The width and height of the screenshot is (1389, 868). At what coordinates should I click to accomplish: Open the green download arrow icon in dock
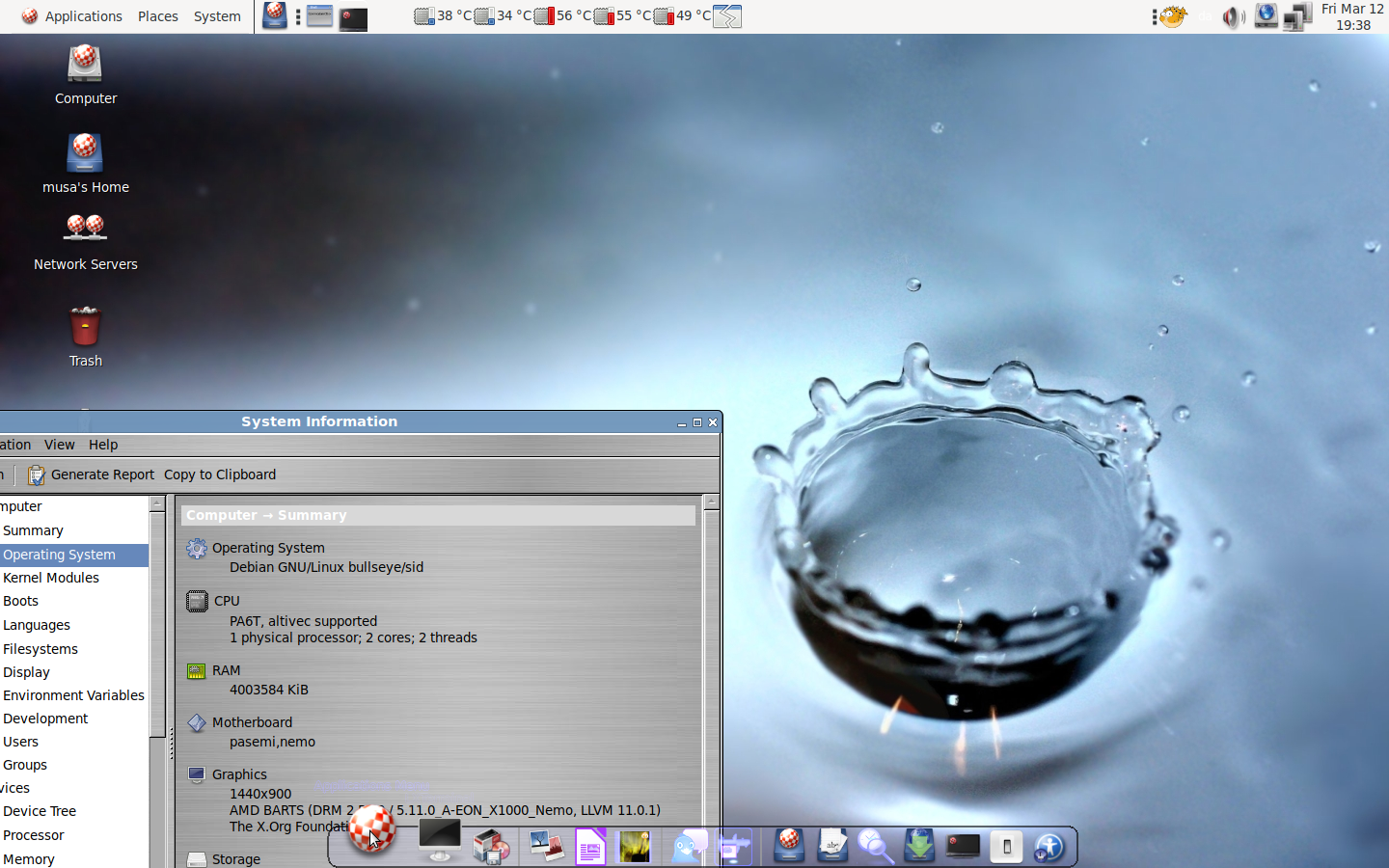coord(919,847)
